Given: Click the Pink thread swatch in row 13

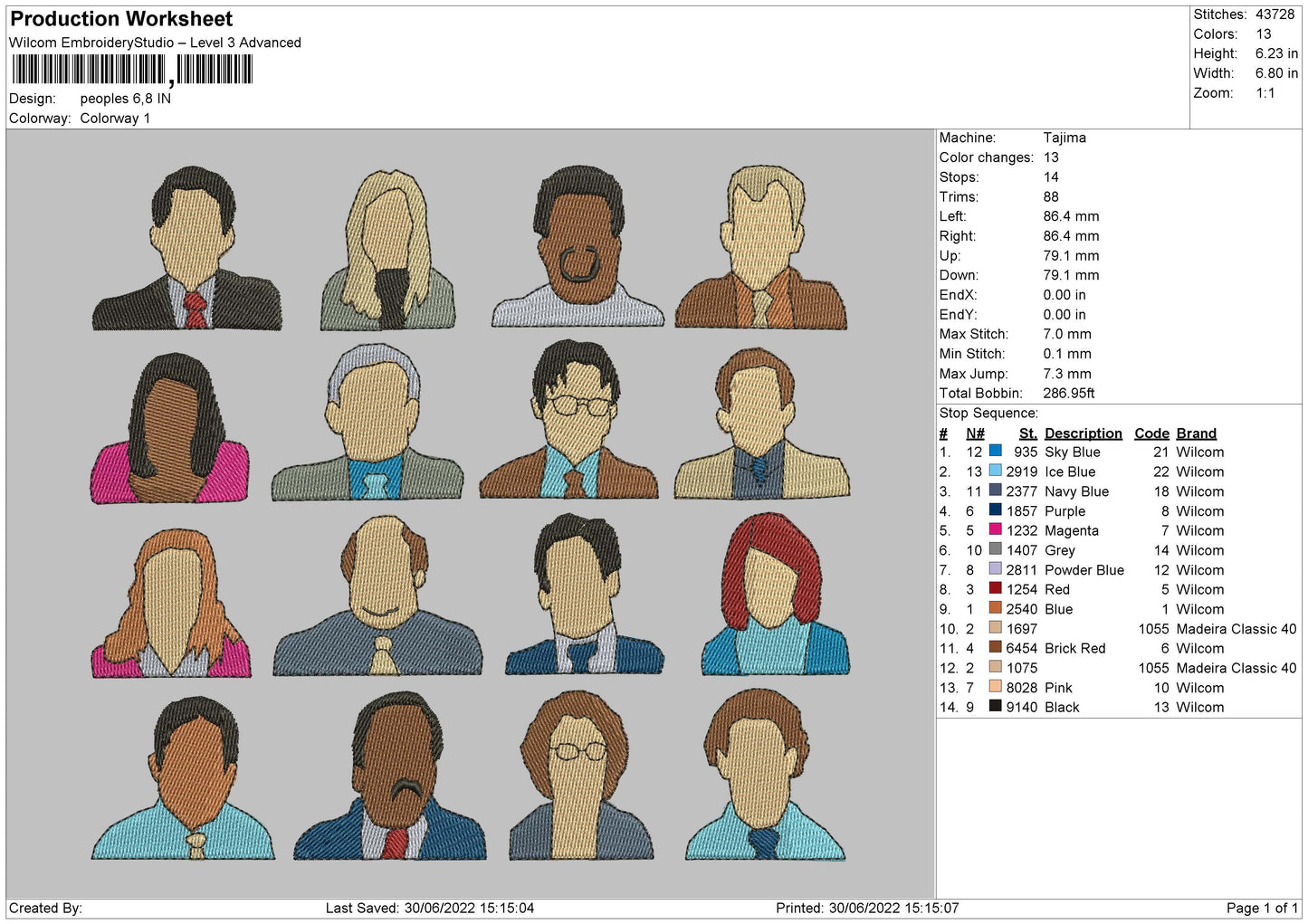Looking at the screenshot, I should pos(995,687).
